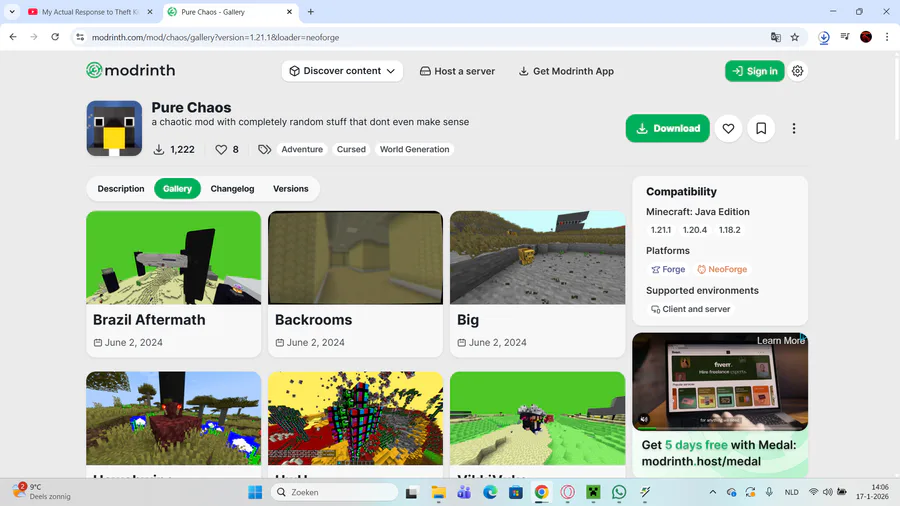Click the download count icon beside 1,222
Viewport: 900px width, 506px height.
pyautogui.click(x=158, y=149)
